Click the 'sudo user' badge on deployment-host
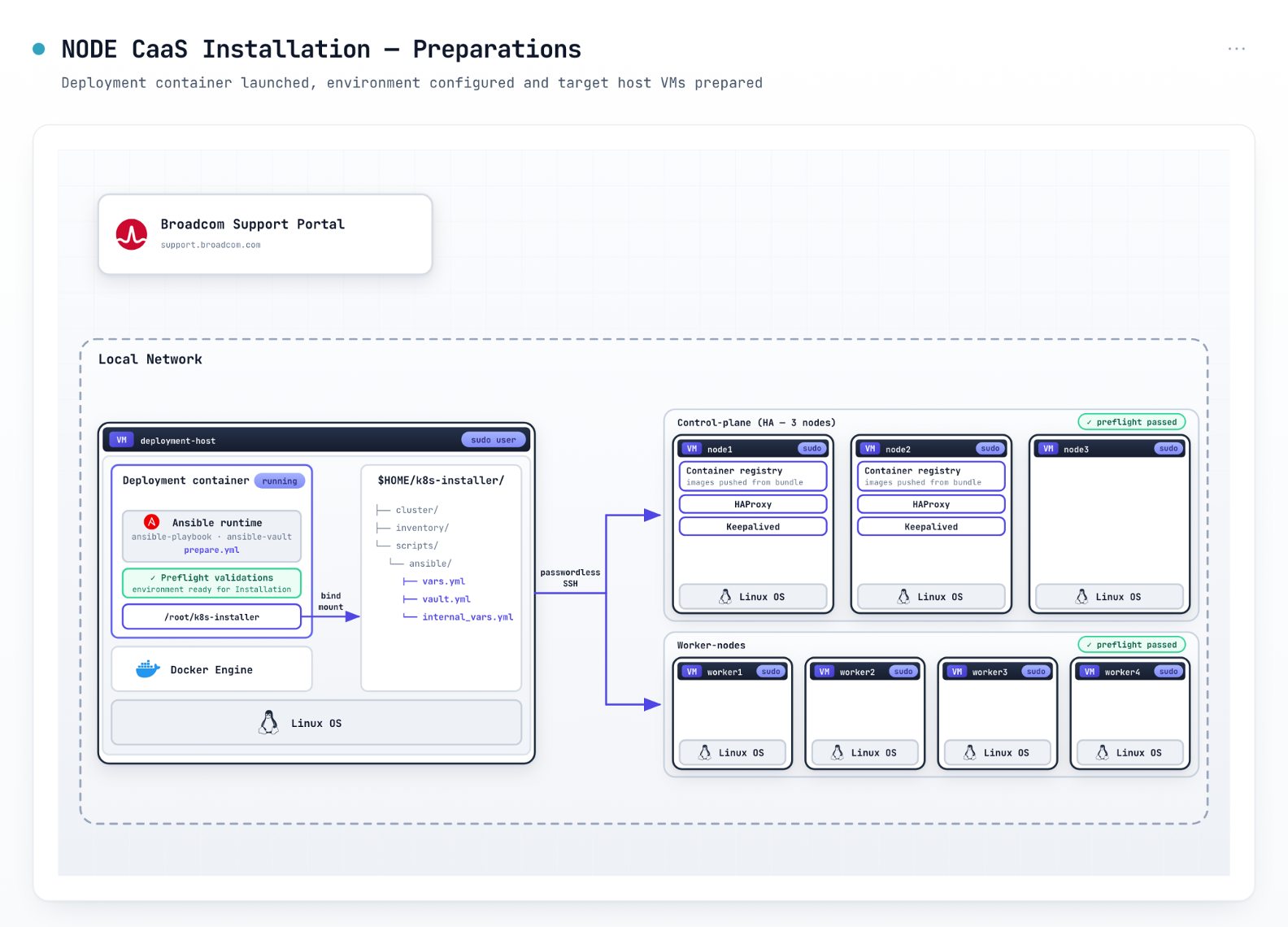Image resolution: width=1288 pixels, height=927 pixels. [x=494, y=440]
